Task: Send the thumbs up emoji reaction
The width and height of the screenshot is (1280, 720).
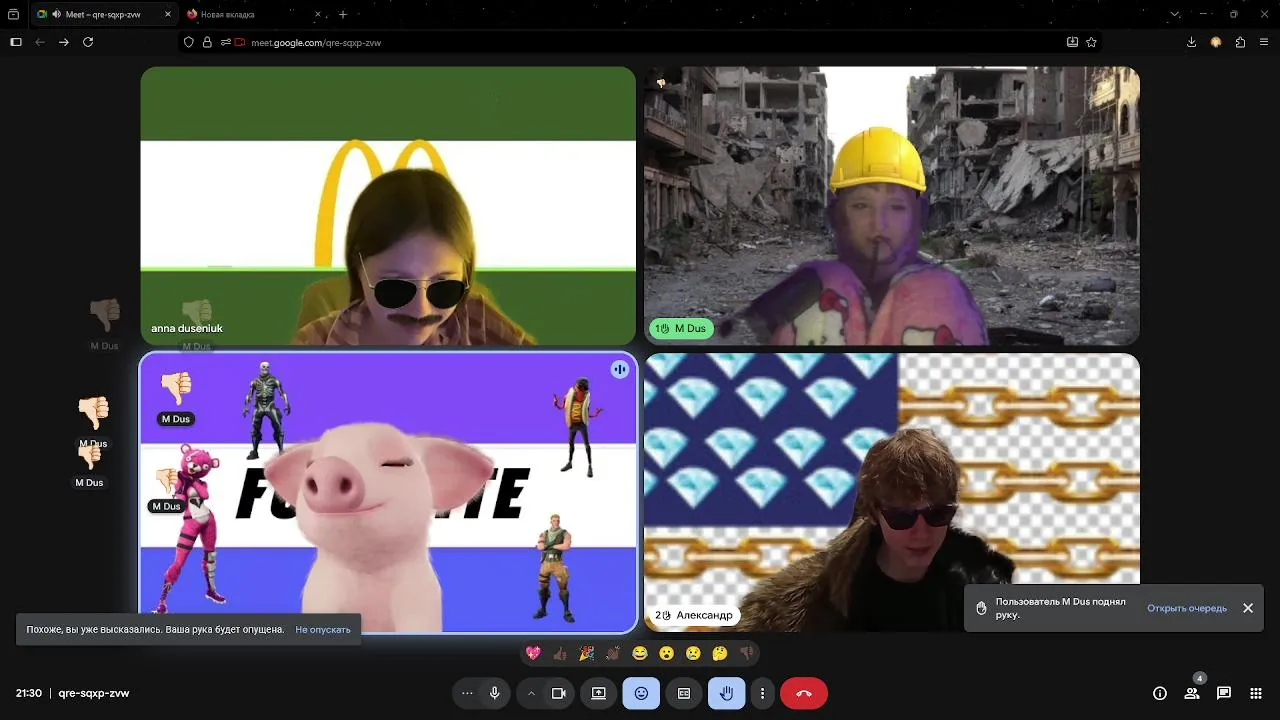Action: click(x=560, y=653)
